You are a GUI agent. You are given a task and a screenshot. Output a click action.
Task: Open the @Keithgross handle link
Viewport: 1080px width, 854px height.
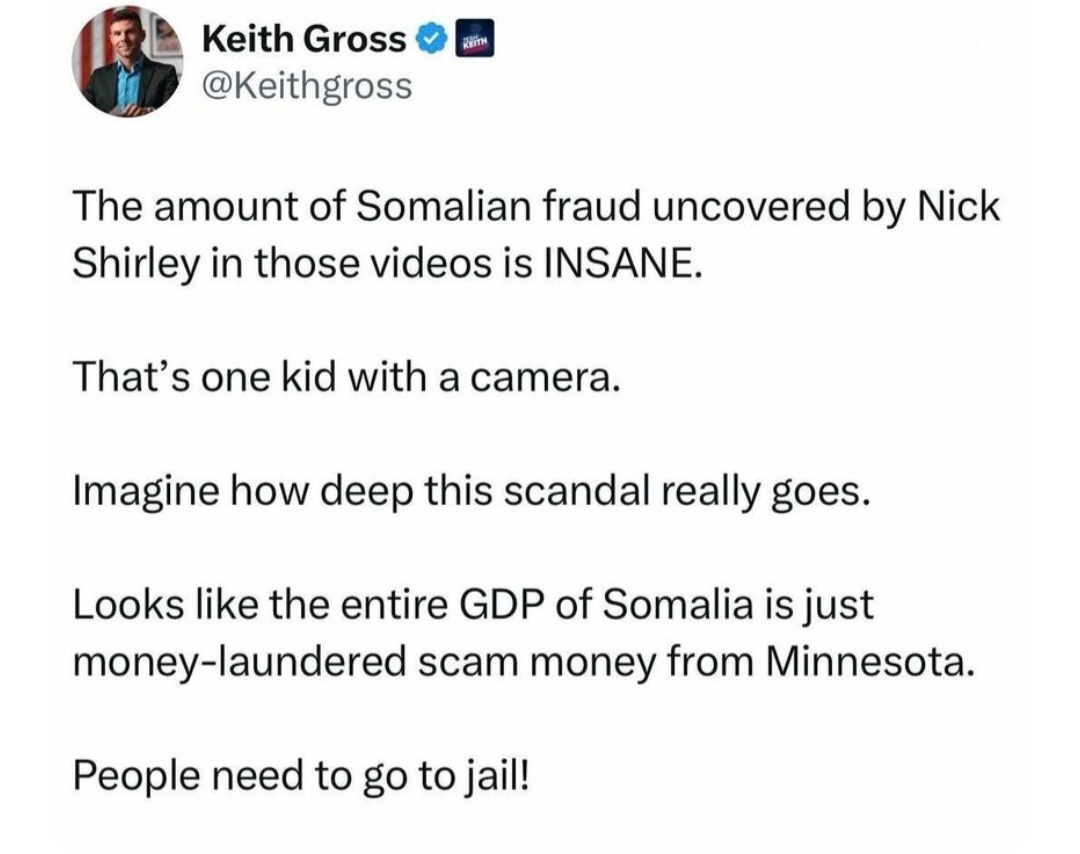(306, 85)
